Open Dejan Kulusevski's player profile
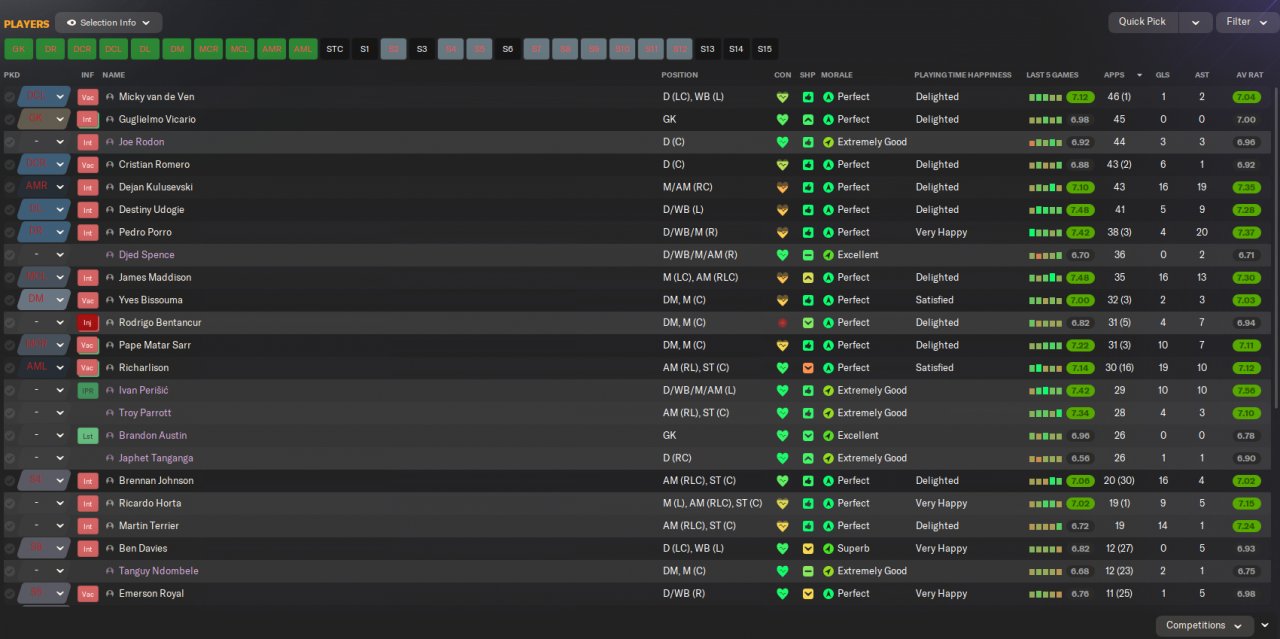Image resolution: width=1280 pixels, height=639 pixels. (156, 187)
